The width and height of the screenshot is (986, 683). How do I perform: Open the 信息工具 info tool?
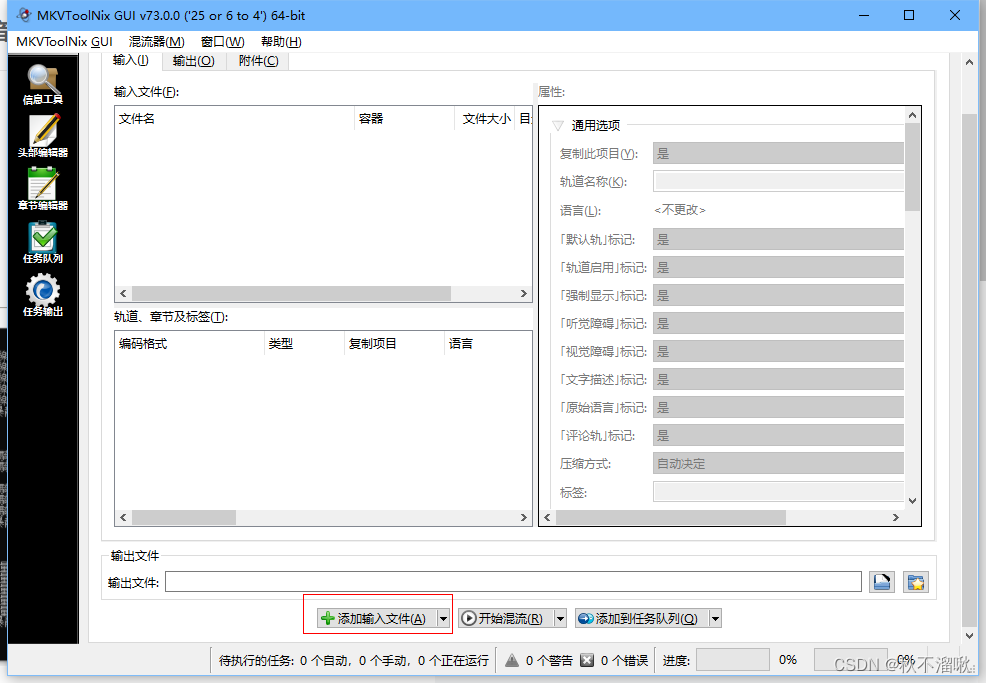tap(43, 84)
